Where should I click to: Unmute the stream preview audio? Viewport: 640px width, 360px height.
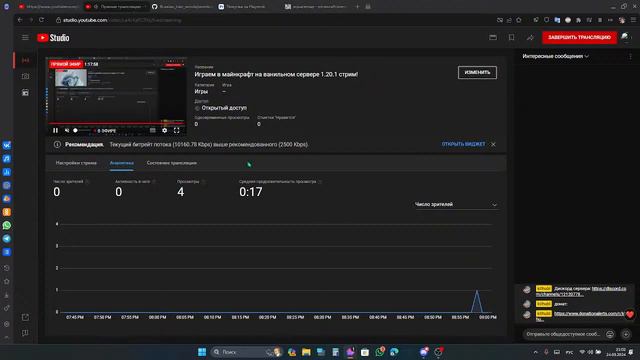(67, 131)
